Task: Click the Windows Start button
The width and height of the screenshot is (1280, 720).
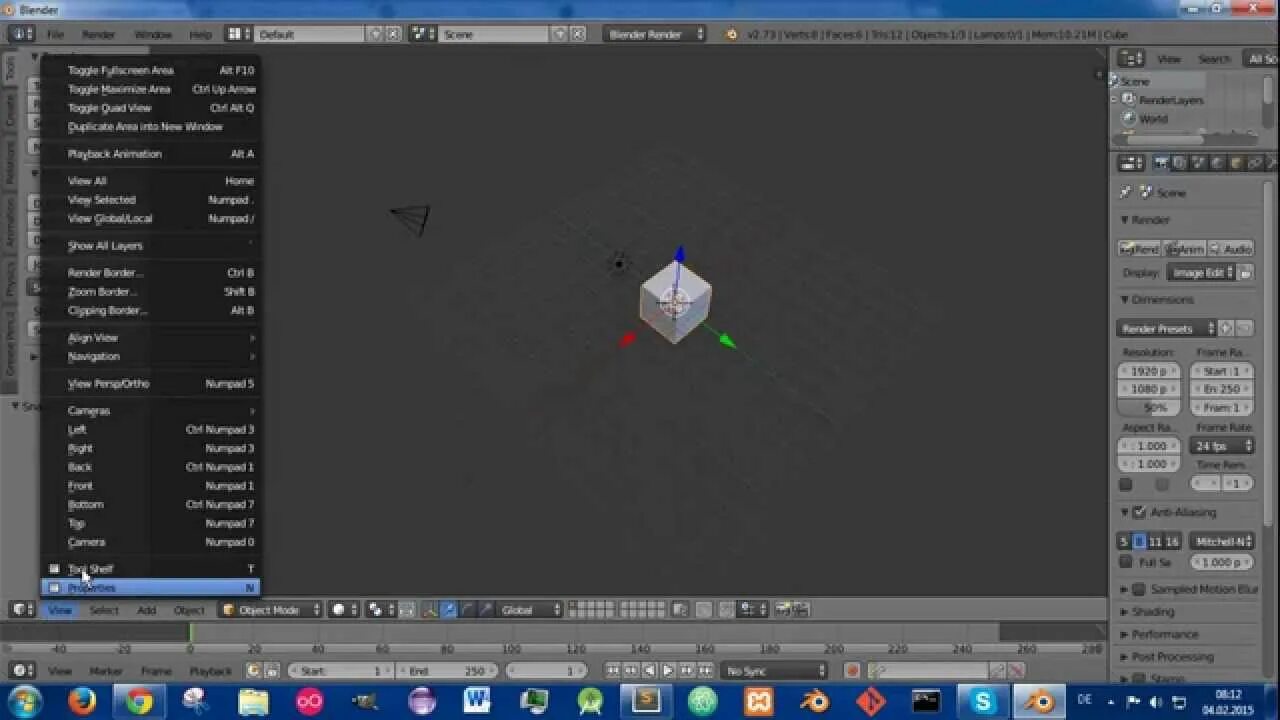Action: [x=24, y=702]
